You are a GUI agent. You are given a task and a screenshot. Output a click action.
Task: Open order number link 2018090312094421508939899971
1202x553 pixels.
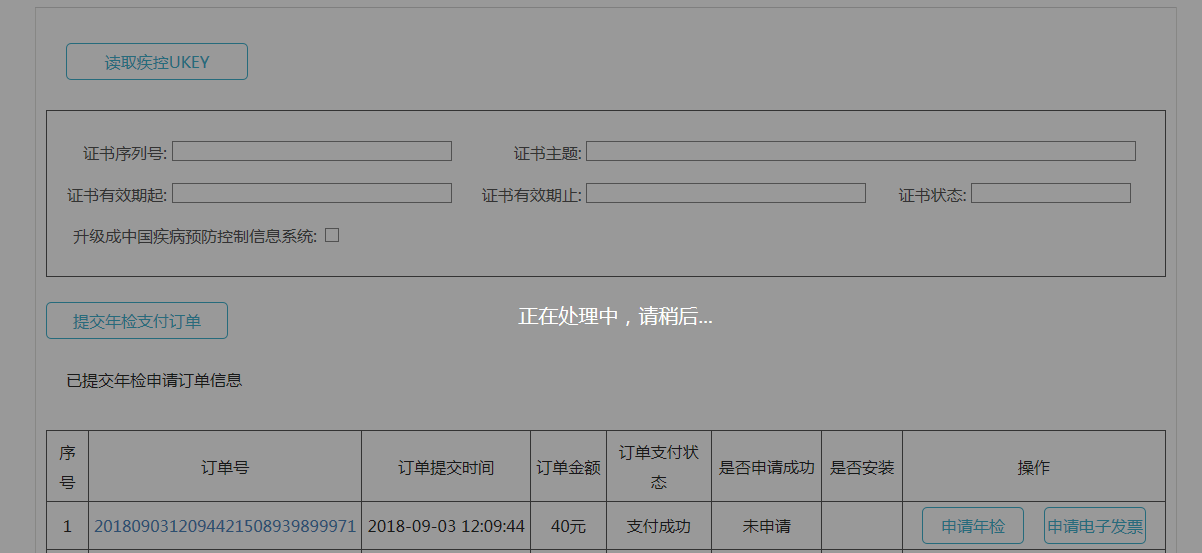(225, 526)
